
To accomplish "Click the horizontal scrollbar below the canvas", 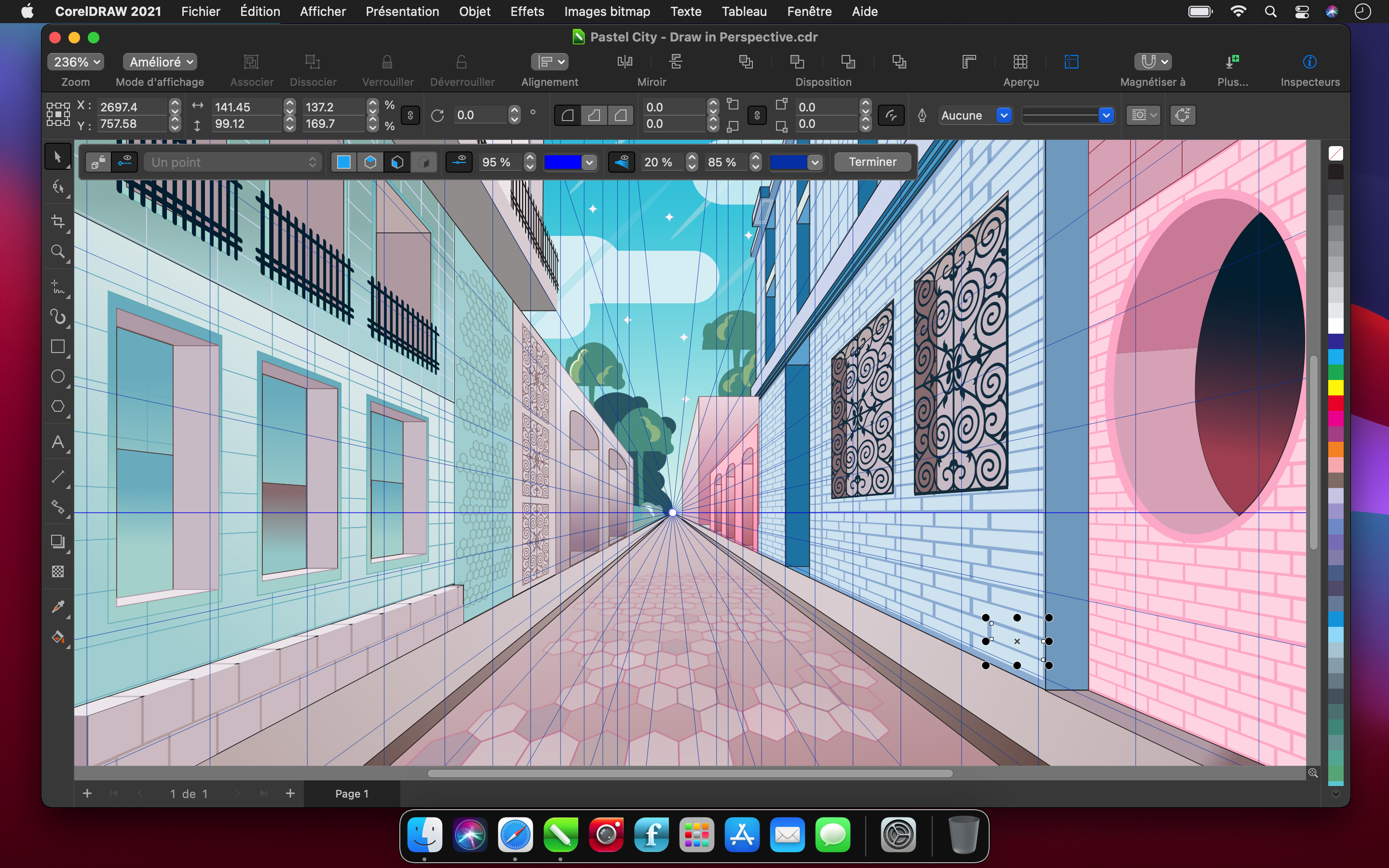I will pos(689,773).
